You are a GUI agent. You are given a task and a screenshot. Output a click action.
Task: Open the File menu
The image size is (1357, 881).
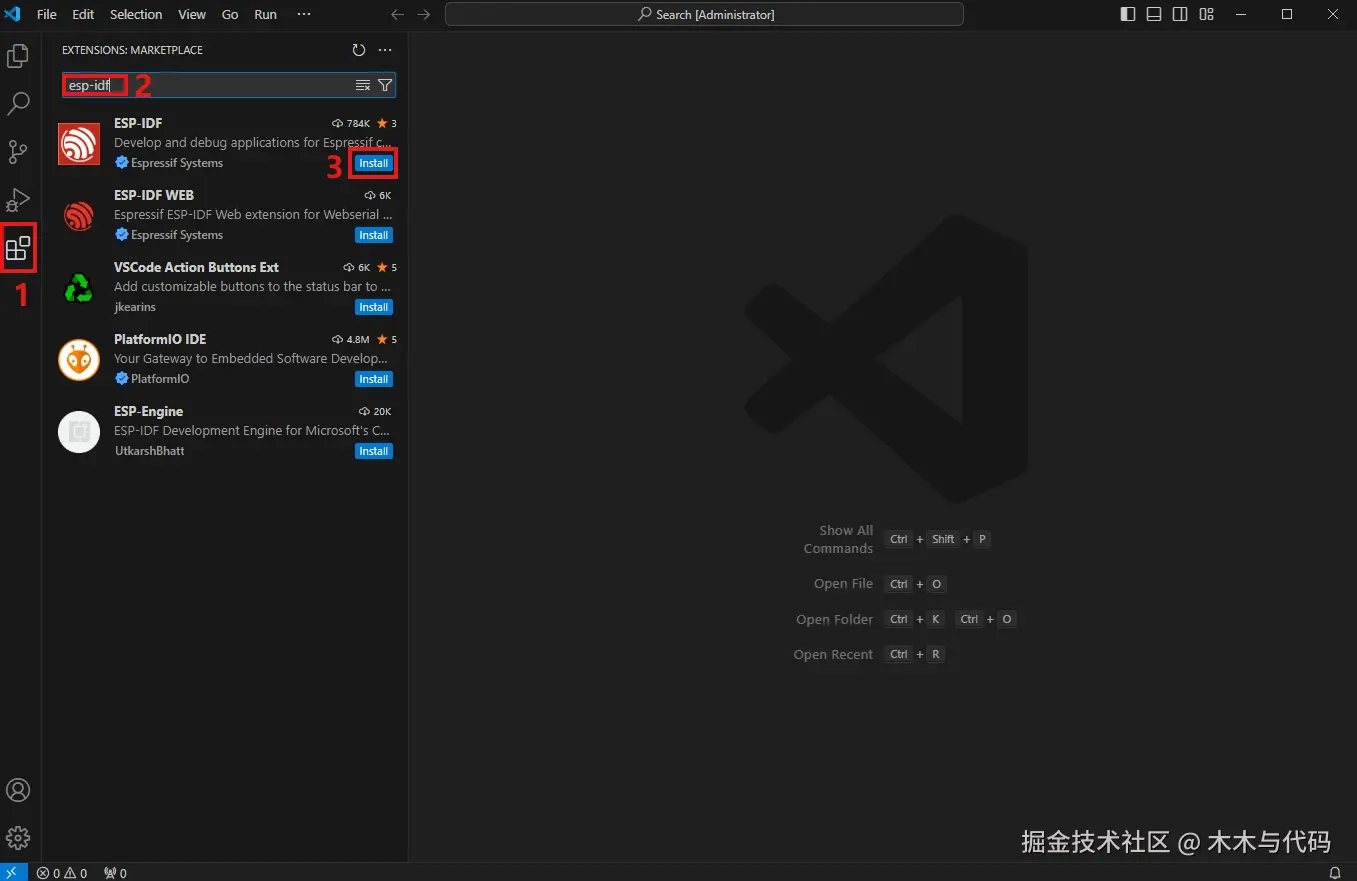point(47,14)
